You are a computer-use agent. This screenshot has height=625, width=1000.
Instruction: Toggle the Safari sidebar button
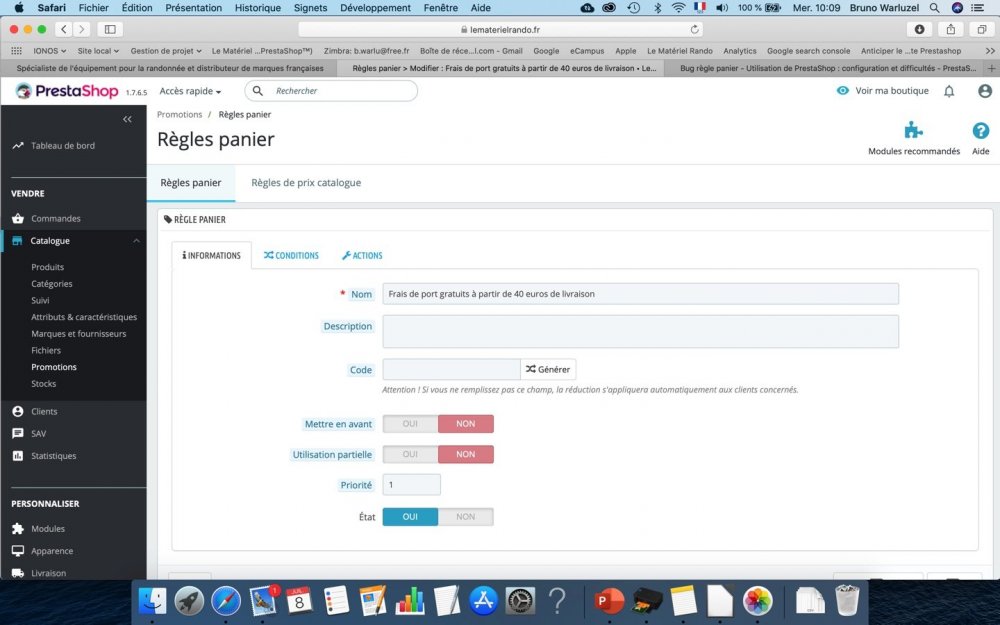tap(110, 29)
